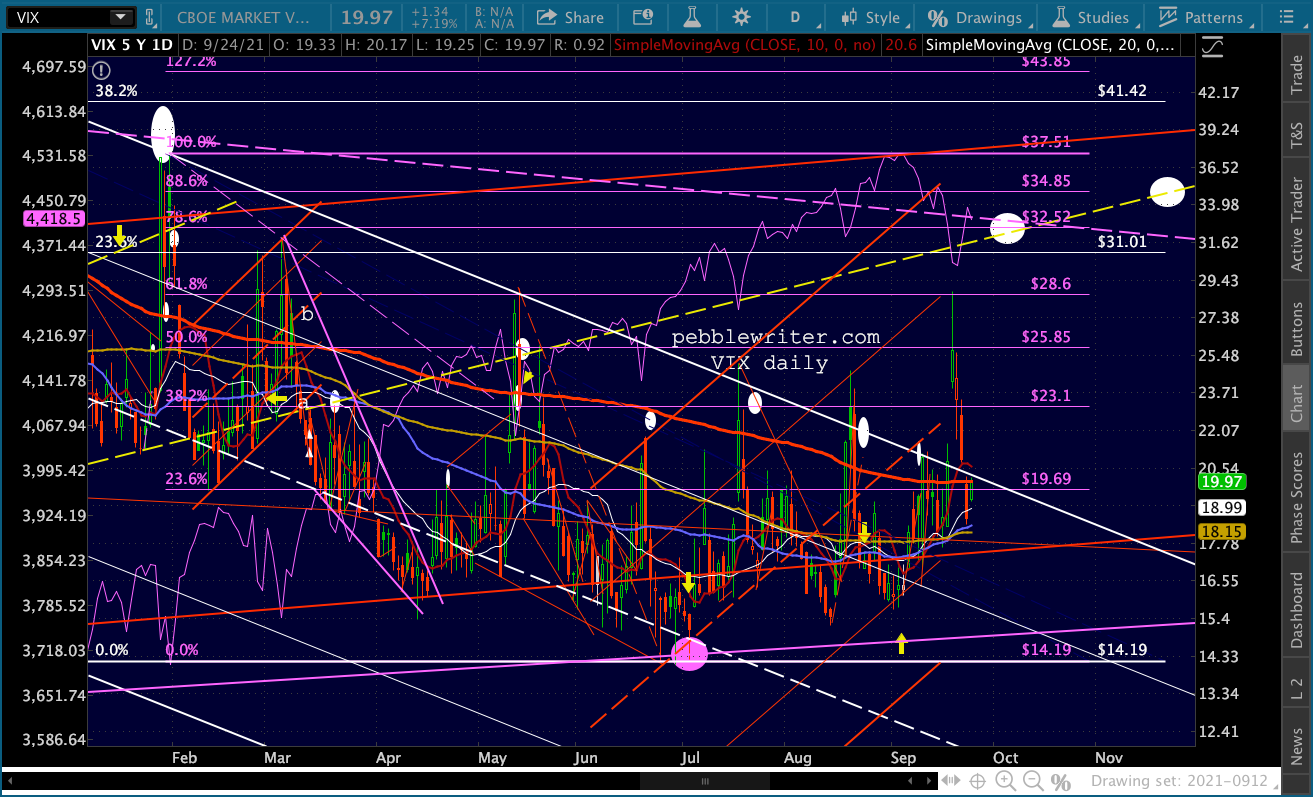Screen dimensions: 1313x797
Task: Click the log scale curve icon
Action: (x=1212, y=47)
